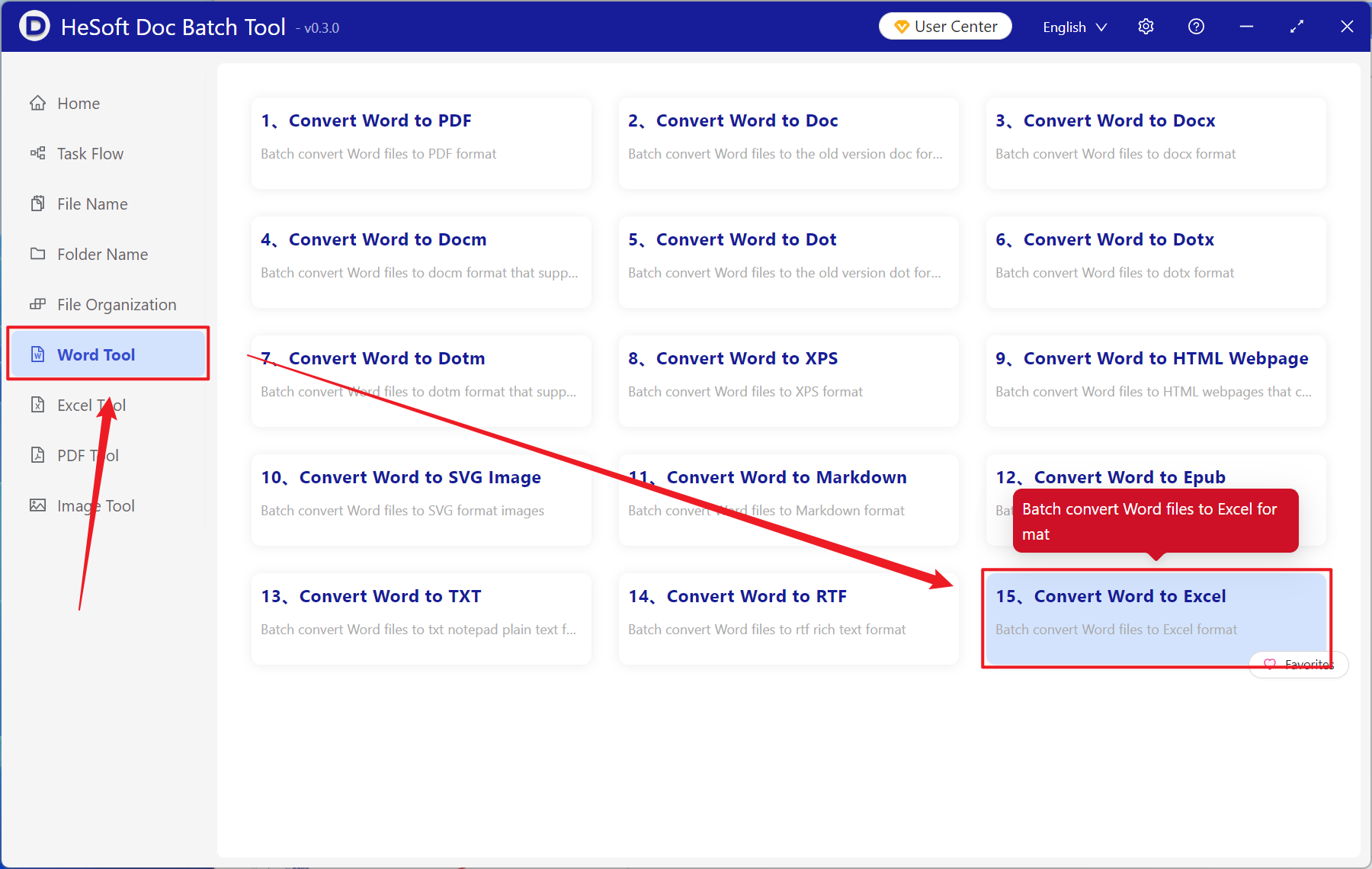Open the help question mark icon

coord(1196,27)
